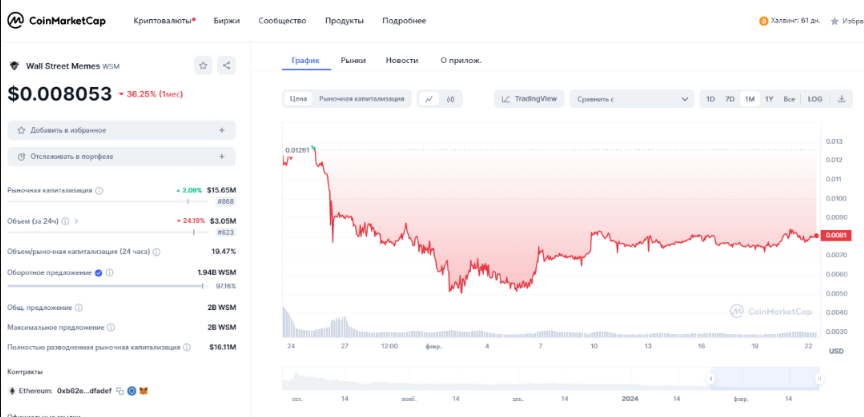
Task: Click the current price tag 0.0081
Action: 836,236
